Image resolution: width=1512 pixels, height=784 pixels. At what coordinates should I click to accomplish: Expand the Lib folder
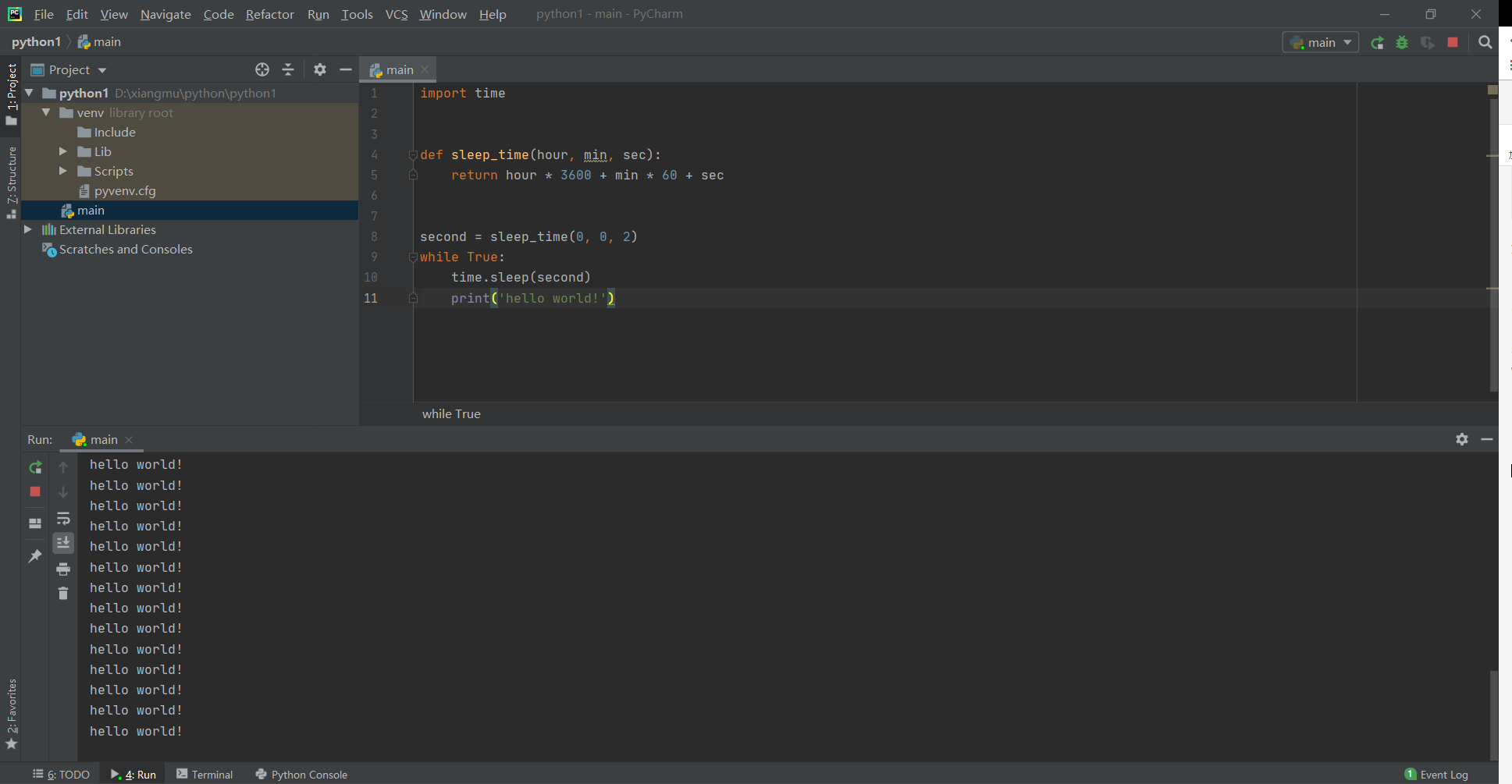point(63,151)
